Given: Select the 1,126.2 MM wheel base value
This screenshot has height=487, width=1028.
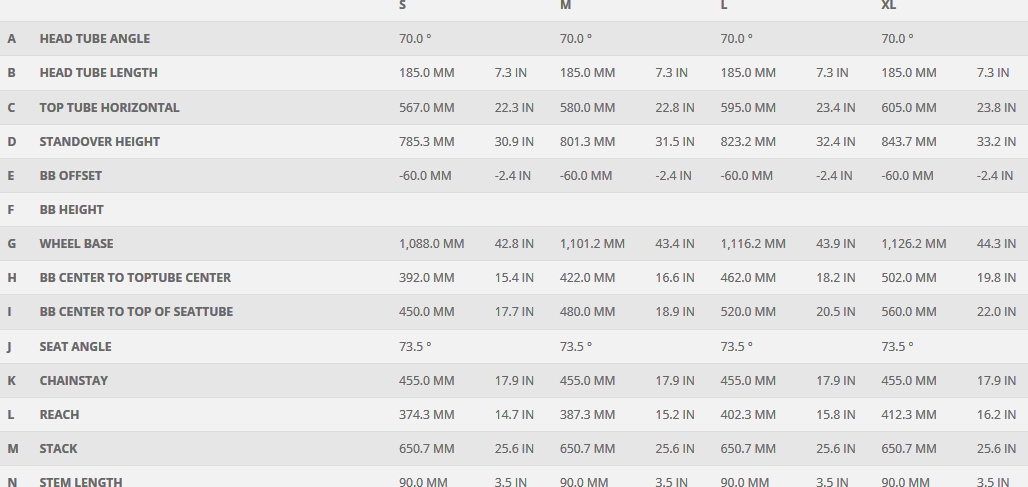Looking at the screenshot, I should [913, 244].
